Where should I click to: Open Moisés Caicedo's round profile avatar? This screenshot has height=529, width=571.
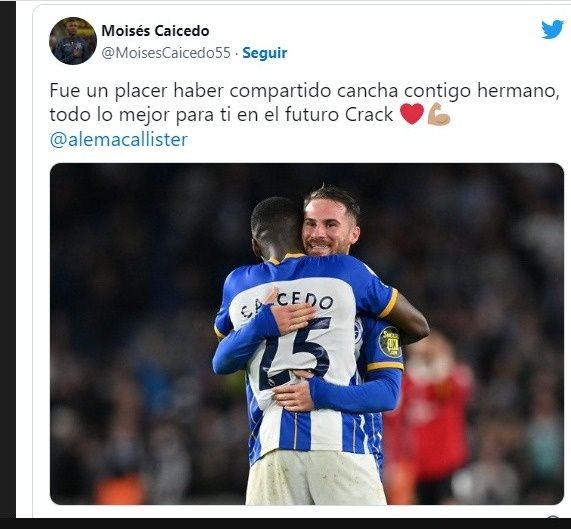[73, 41]
